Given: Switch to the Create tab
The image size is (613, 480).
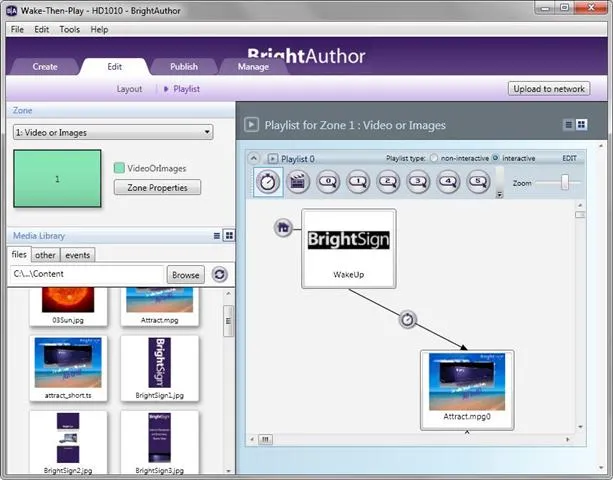Looking at the screenshot, I should 45,67.
